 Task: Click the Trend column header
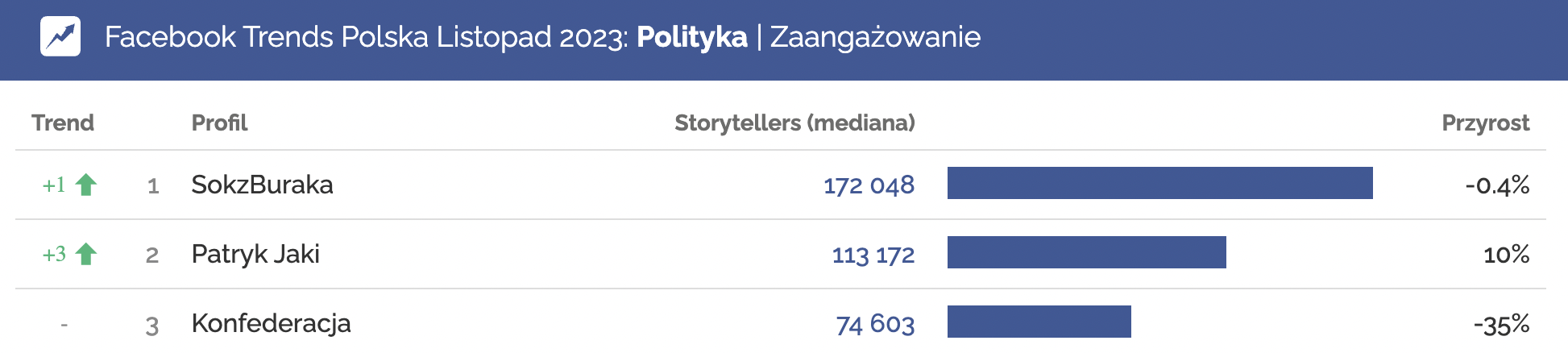coord(63,123)
